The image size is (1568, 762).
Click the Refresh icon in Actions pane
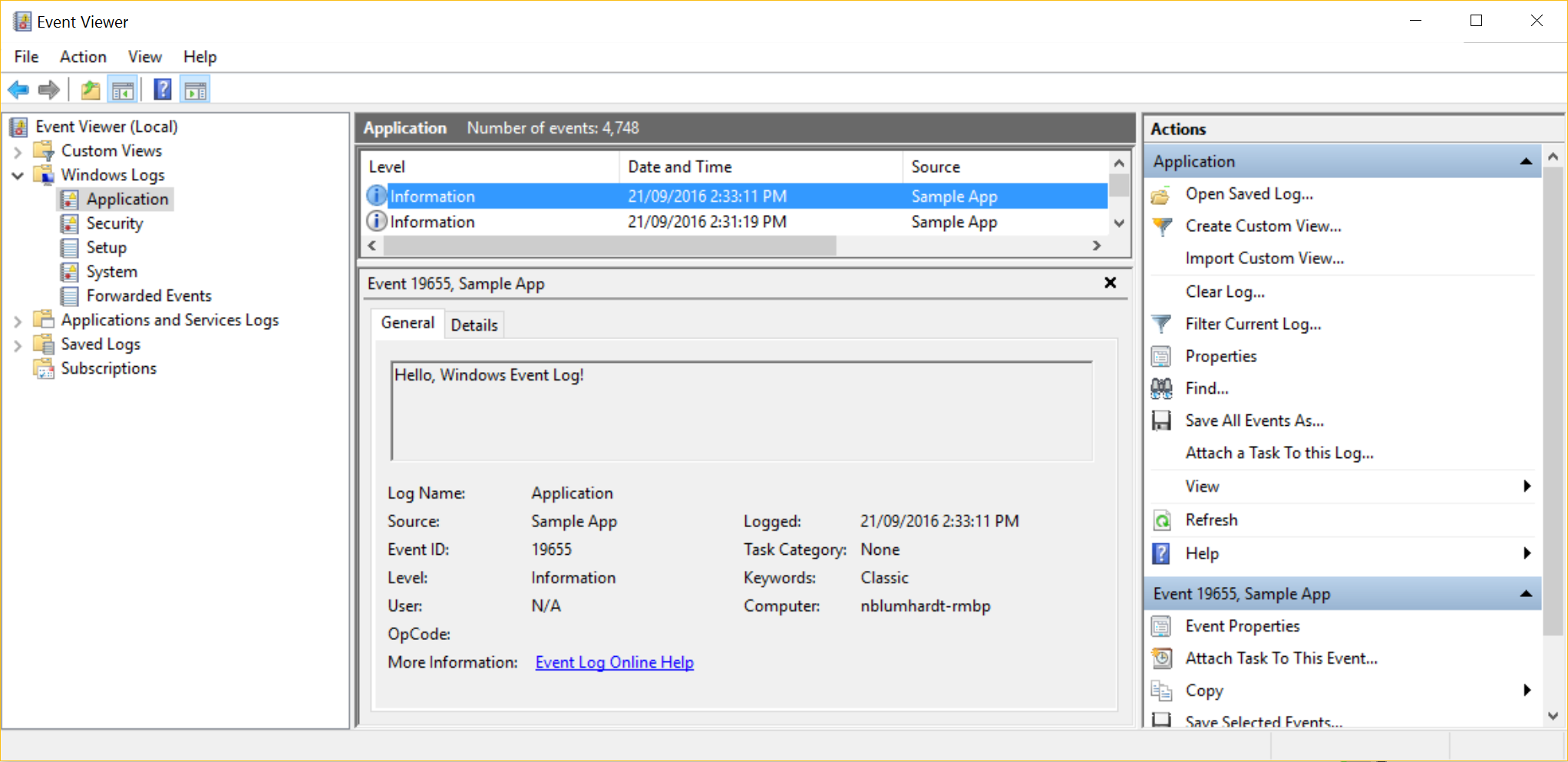[1161, 520]
